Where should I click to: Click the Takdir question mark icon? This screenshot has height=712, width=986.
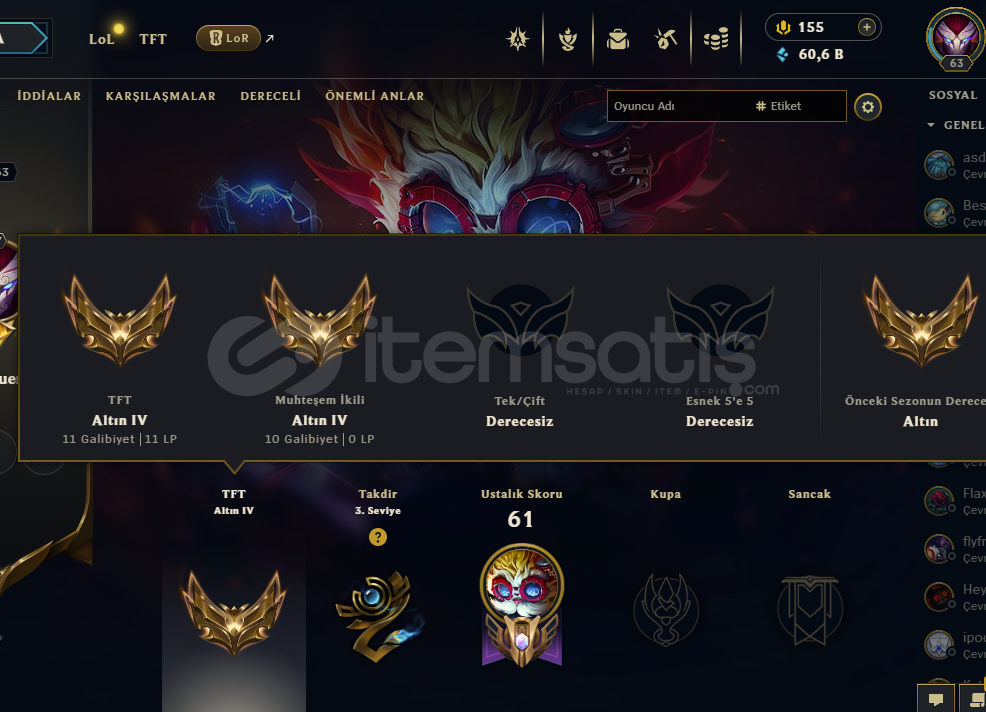[377, 537]
